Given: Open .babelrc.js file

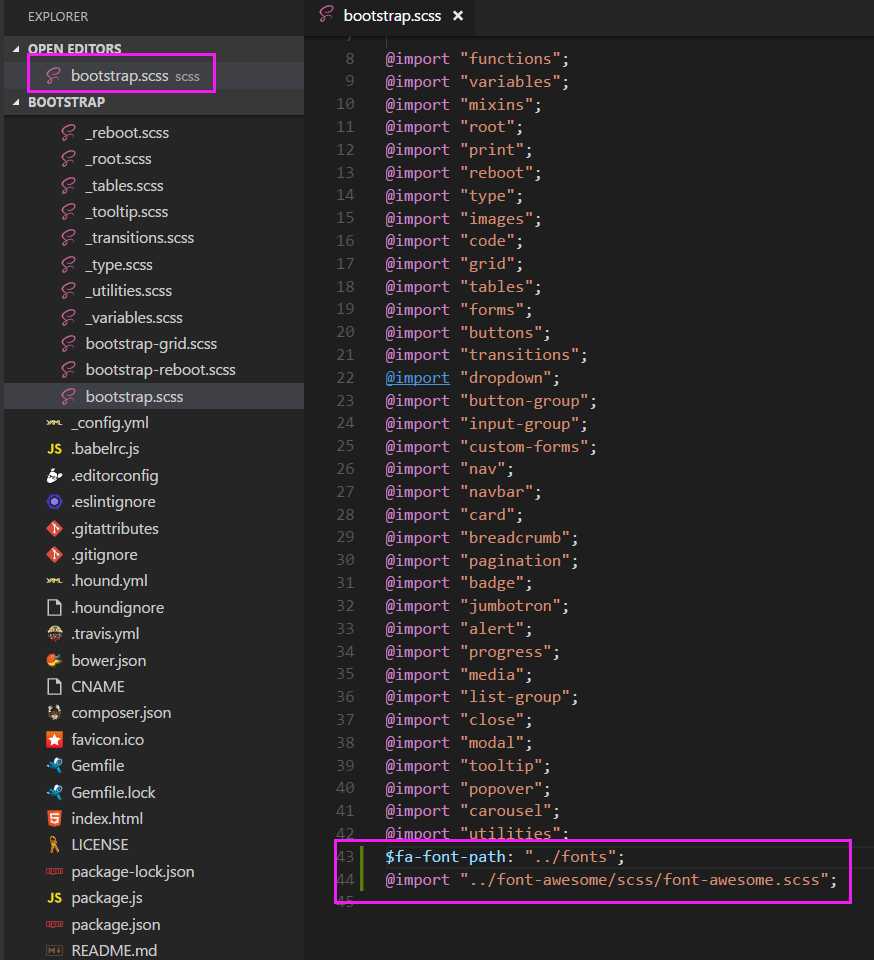Looking at the screenshot, I should [x=105, y=449].
